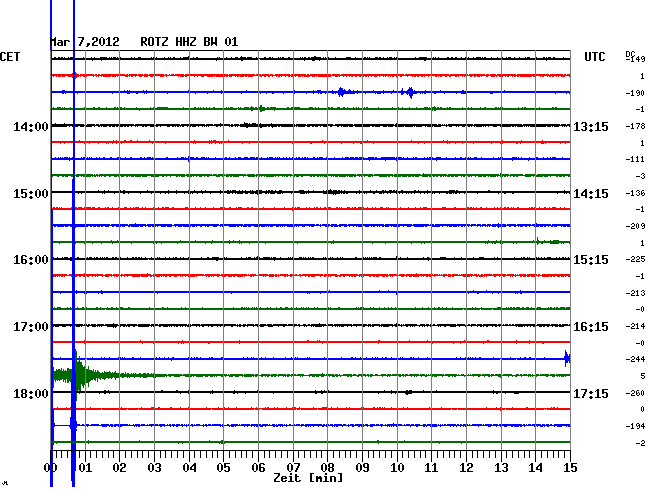The image size is (650, 494).
Task: Click the "08" minute tick label
Action: (327, 468)
